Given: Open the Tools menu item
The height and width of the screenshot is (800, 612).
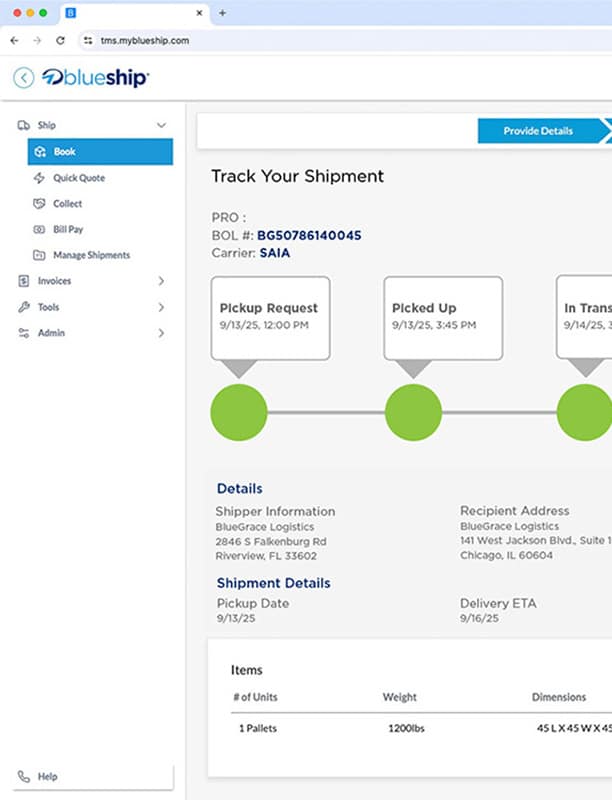Looking at the screenshot, I should click(x=48, y=307).
